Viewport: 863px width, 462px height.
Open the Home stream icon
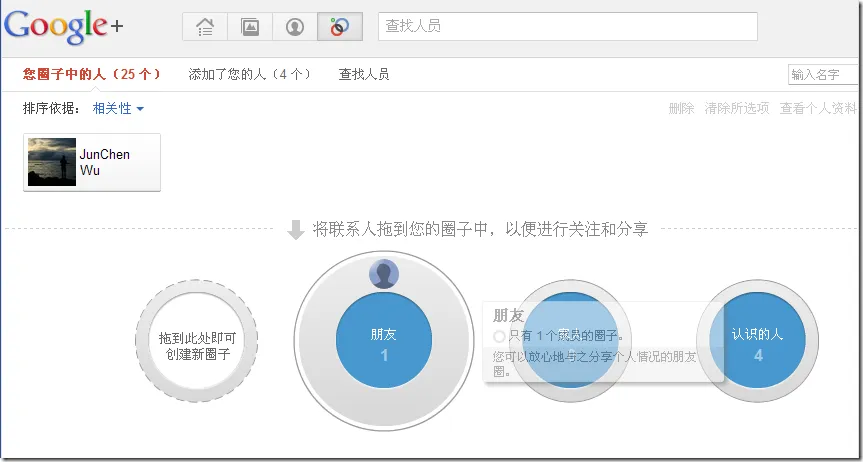click(205, 26)
